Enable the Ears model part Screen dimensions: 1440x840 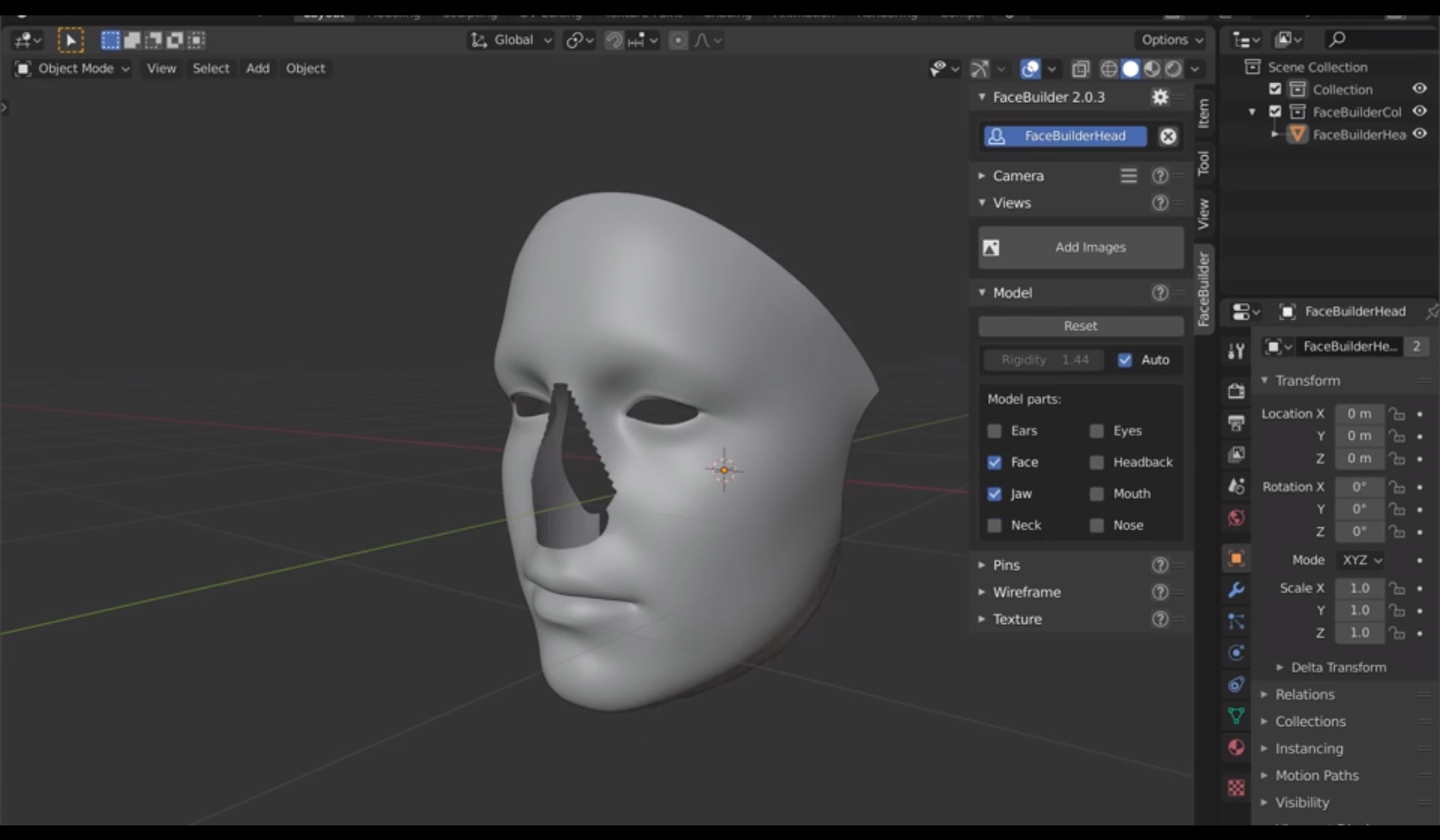(994, 430)
